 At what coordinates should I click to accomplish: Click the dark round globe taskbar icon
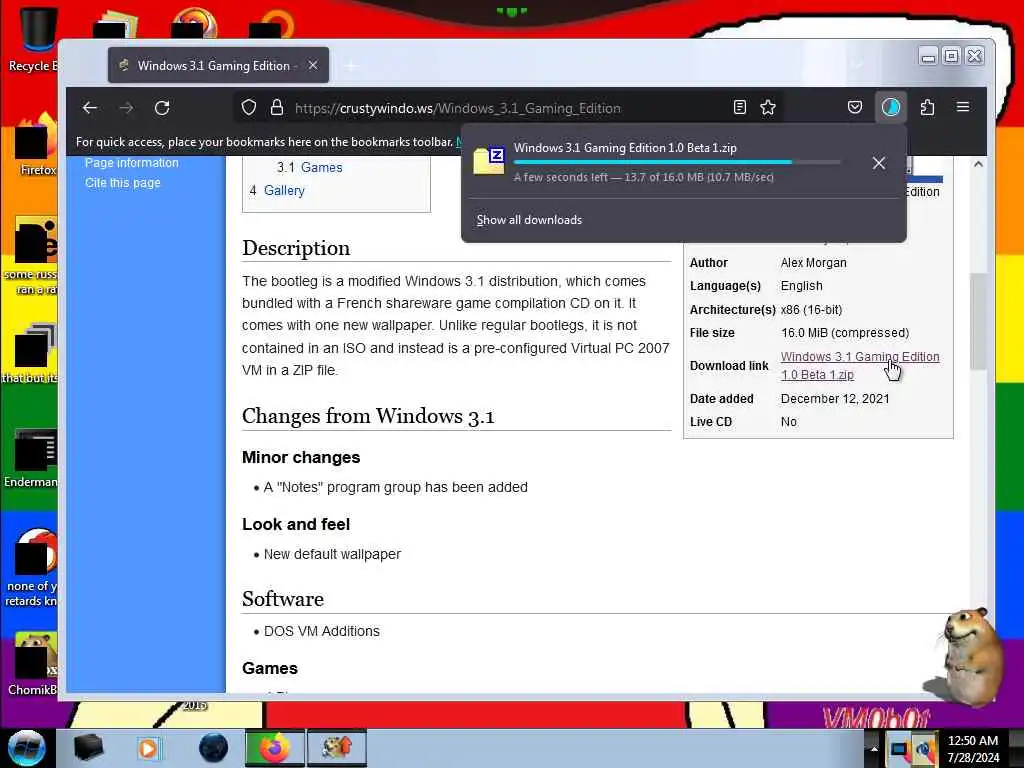(x=214, y=748)
